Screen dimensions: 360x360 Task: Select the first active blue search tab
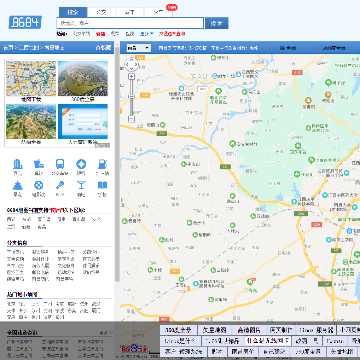(73, 12)
